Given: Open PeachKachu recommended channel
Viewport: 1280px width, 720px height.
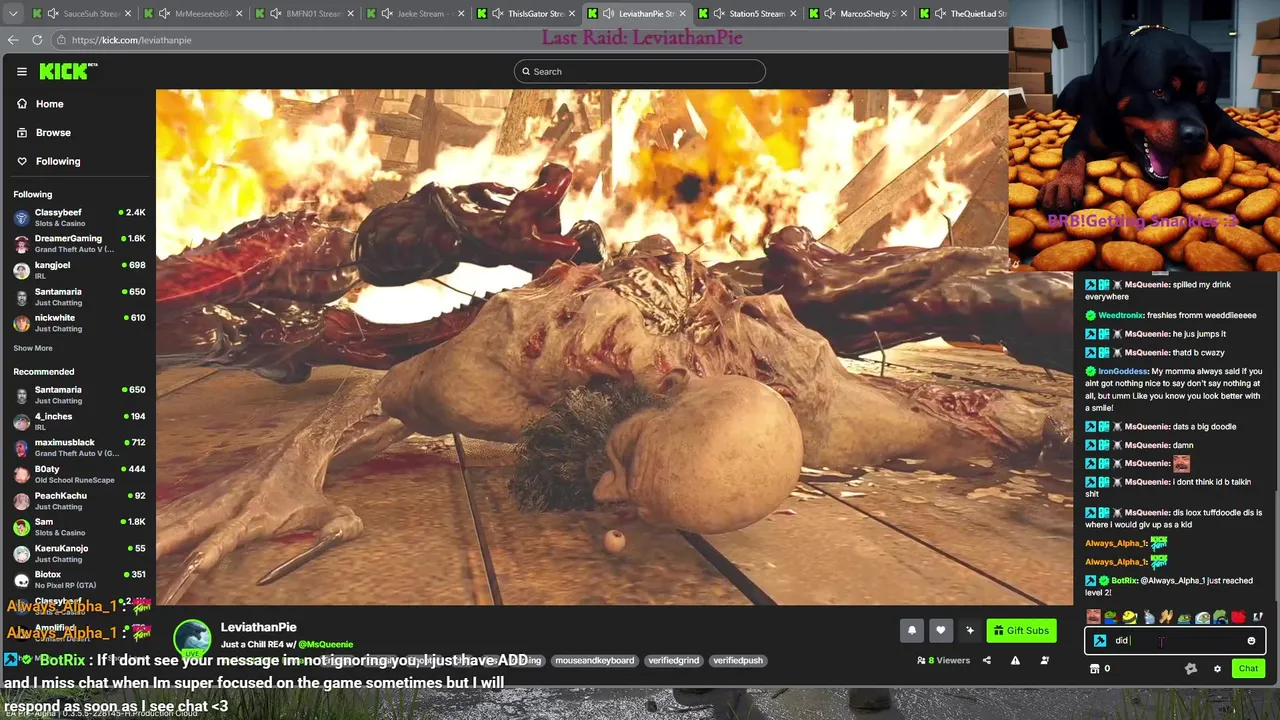Looking at the screenshot, I should [x=78, y=500].
